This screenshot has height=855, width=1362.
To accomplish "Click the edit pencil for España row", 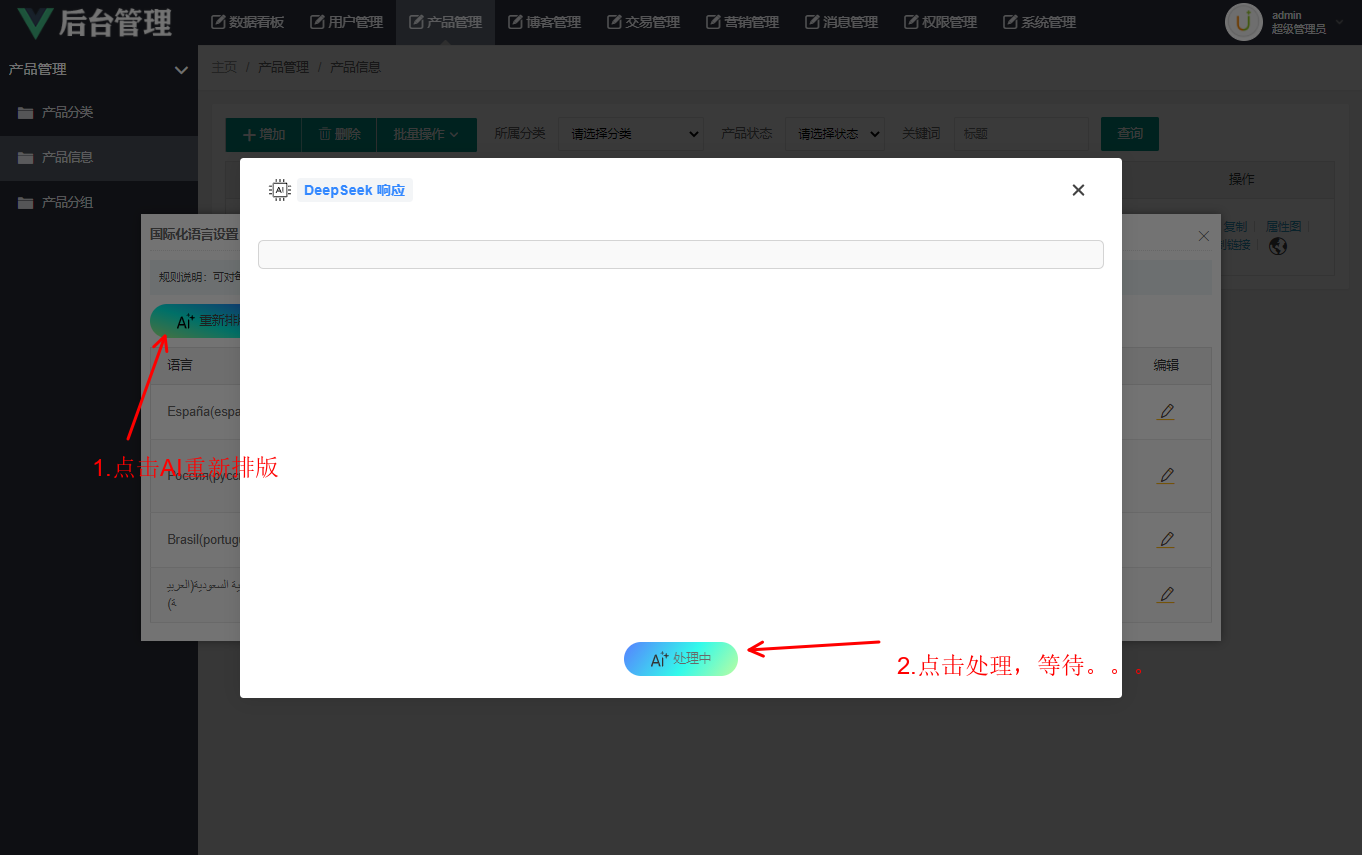I will 1166,411.
